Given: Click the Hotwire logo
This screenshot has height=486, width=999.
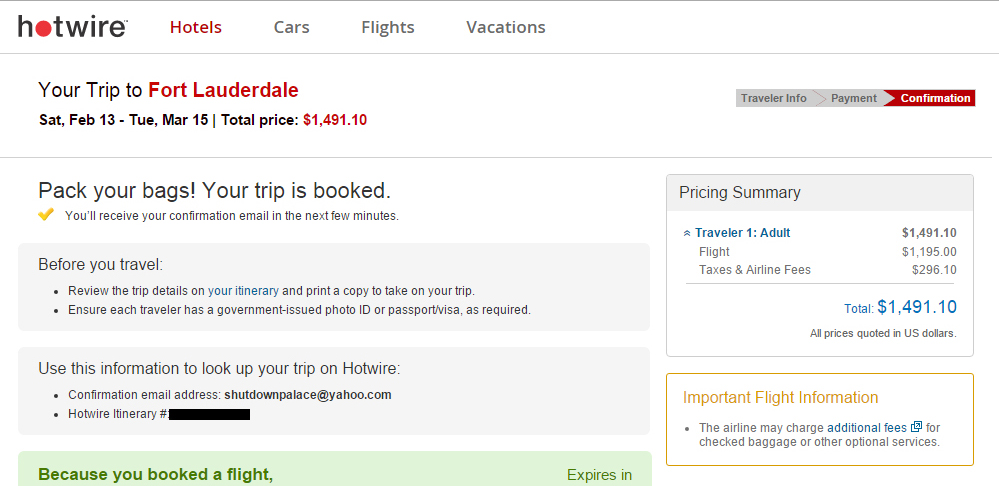Looking at the screenshot, I should (x=73, y=27).
